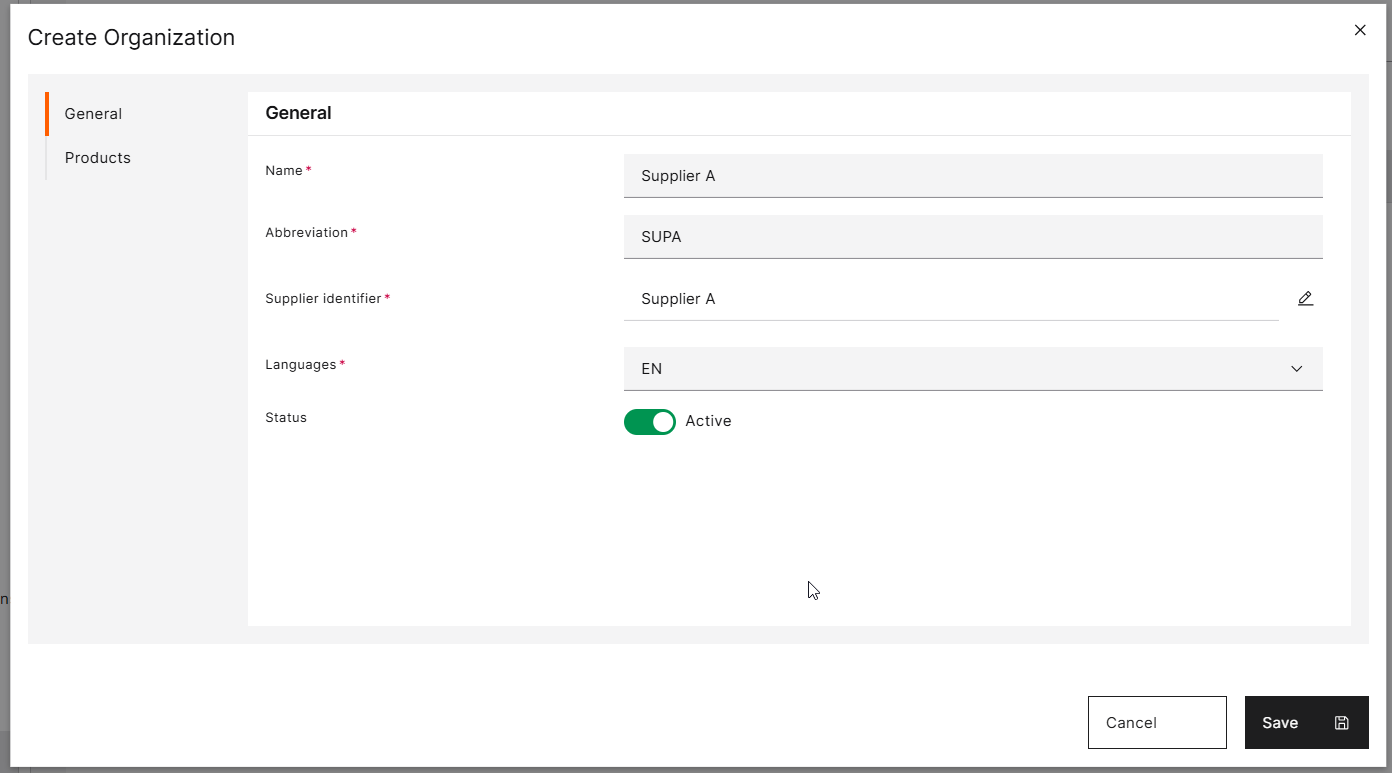Click the Save button
Image resolution: width=1392 pixels, height=773 pixels.
point(1306,722)
